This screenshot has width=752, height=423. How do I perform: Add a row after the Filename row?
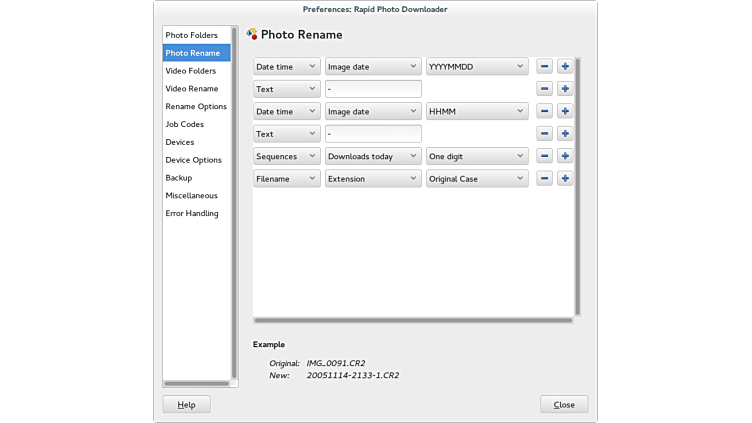pyautogui.click(x=565, y=179)
